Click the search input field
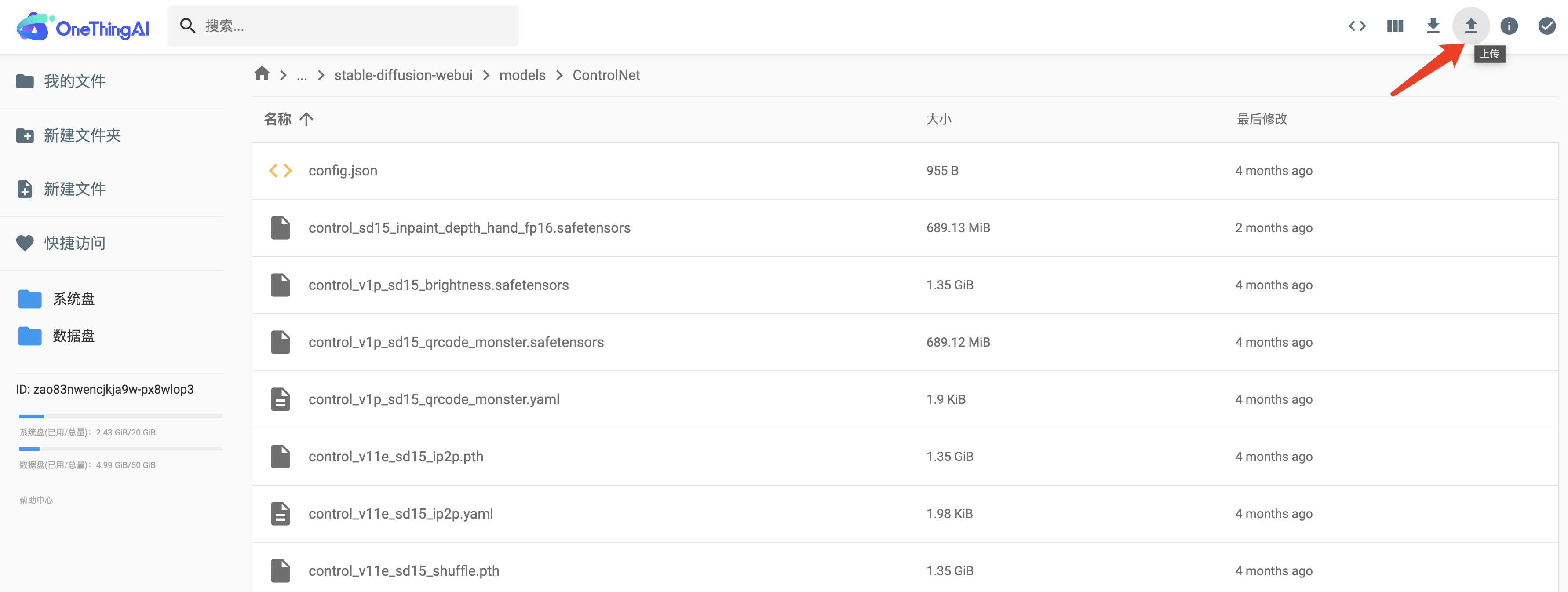This screenshot has width=1568, height=592. pyautogui.click(x=359, y=26)
